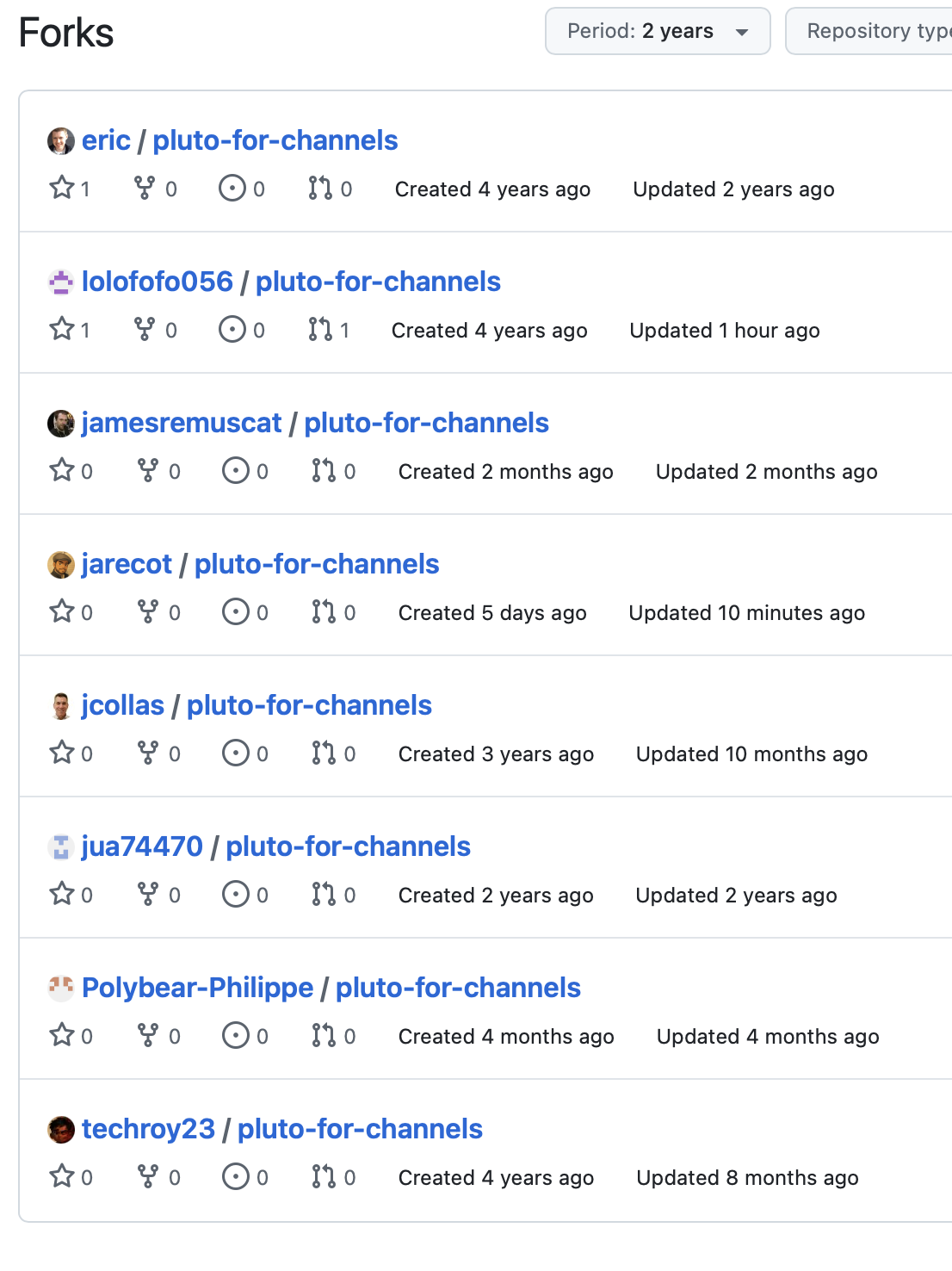Open the Repository type dropdown
Viewport: 952px width, 1271px height.
(869, 32)
